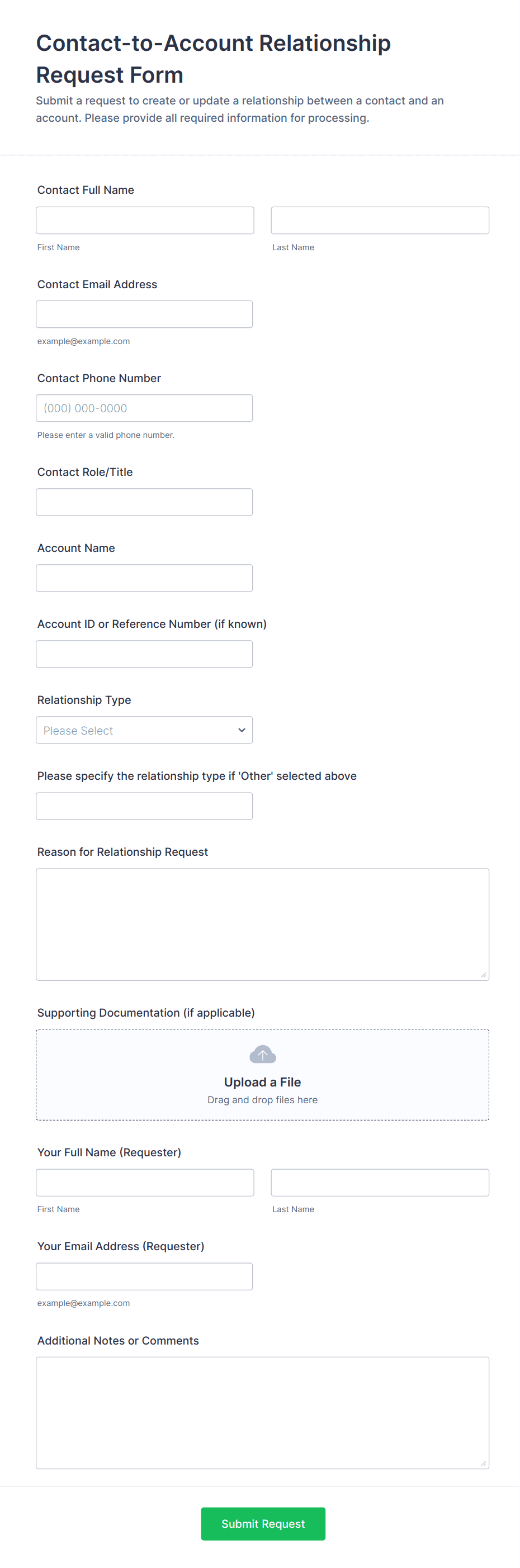Click the 'Drag and drop files here' text
Image resolution: width=520 pixels, height=1568 pixels.
(x=262, y=1100)
